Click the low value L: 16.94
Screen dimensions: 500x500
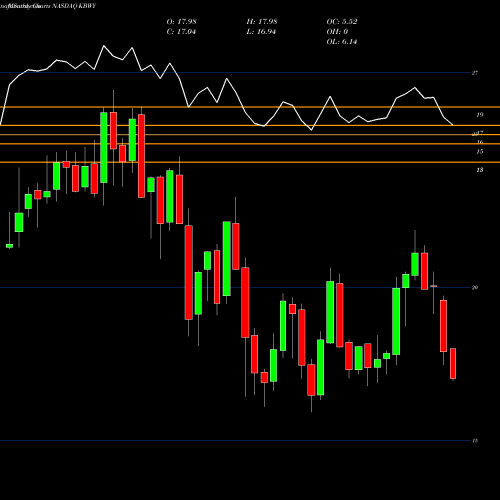pos(261,32)
